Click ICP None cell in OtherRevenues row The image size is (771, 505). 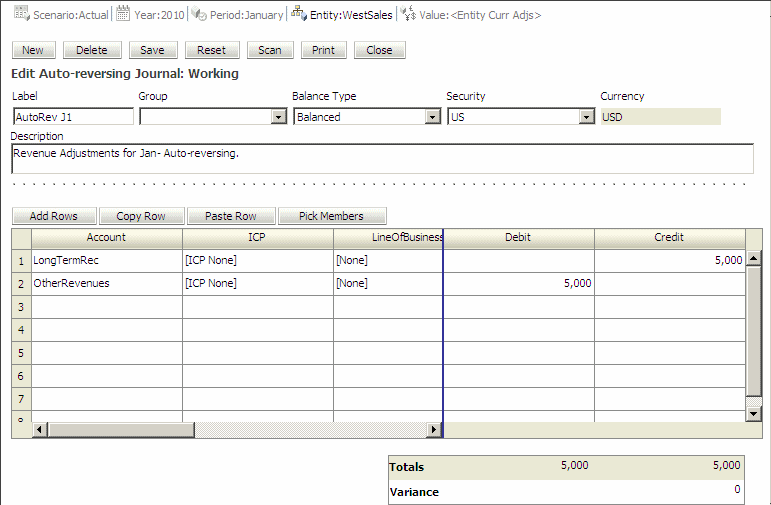[x=258, y=284]
